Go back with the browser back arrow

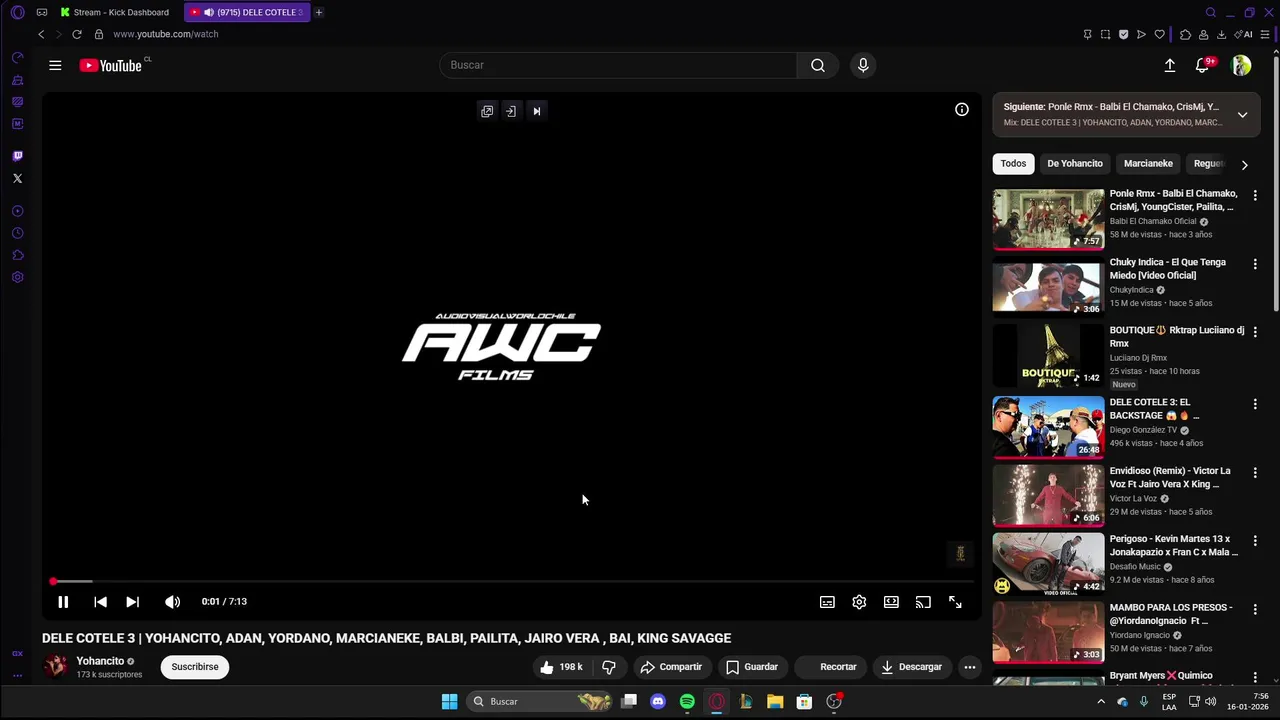[41, 34]
